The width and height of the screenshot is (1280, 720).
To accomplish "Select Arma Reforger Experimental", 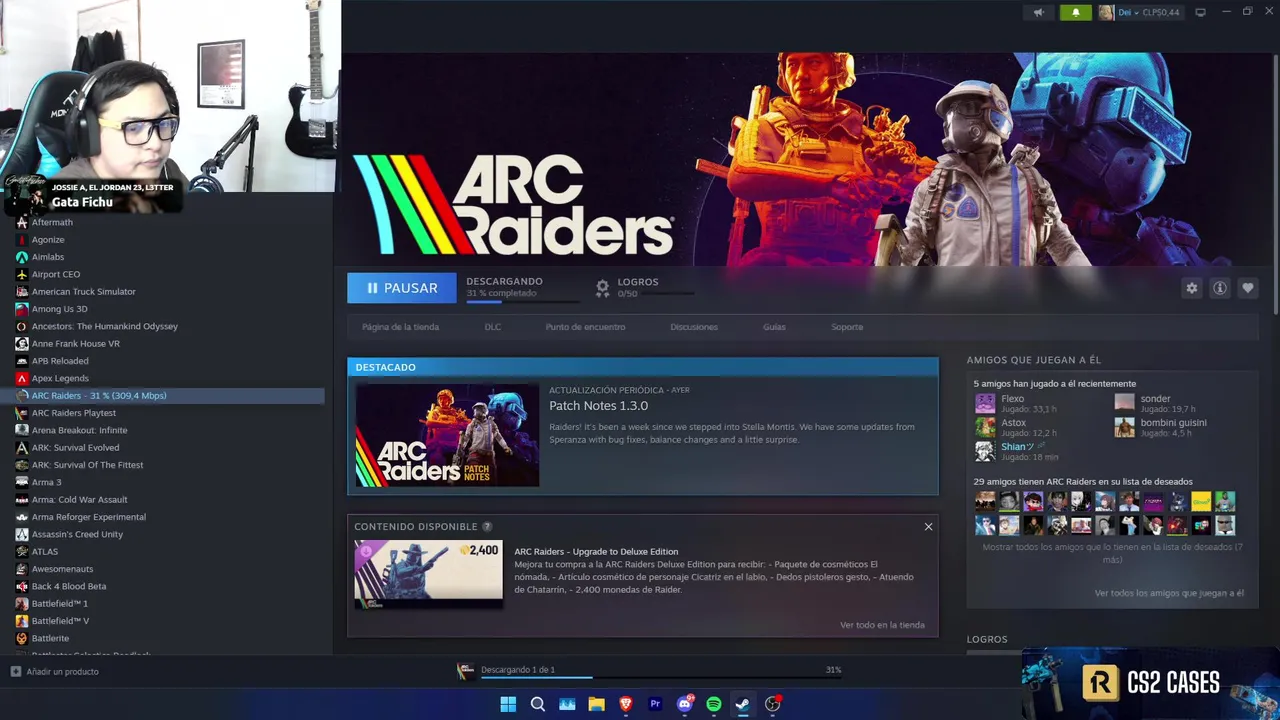I will click(x=88, y=517).
